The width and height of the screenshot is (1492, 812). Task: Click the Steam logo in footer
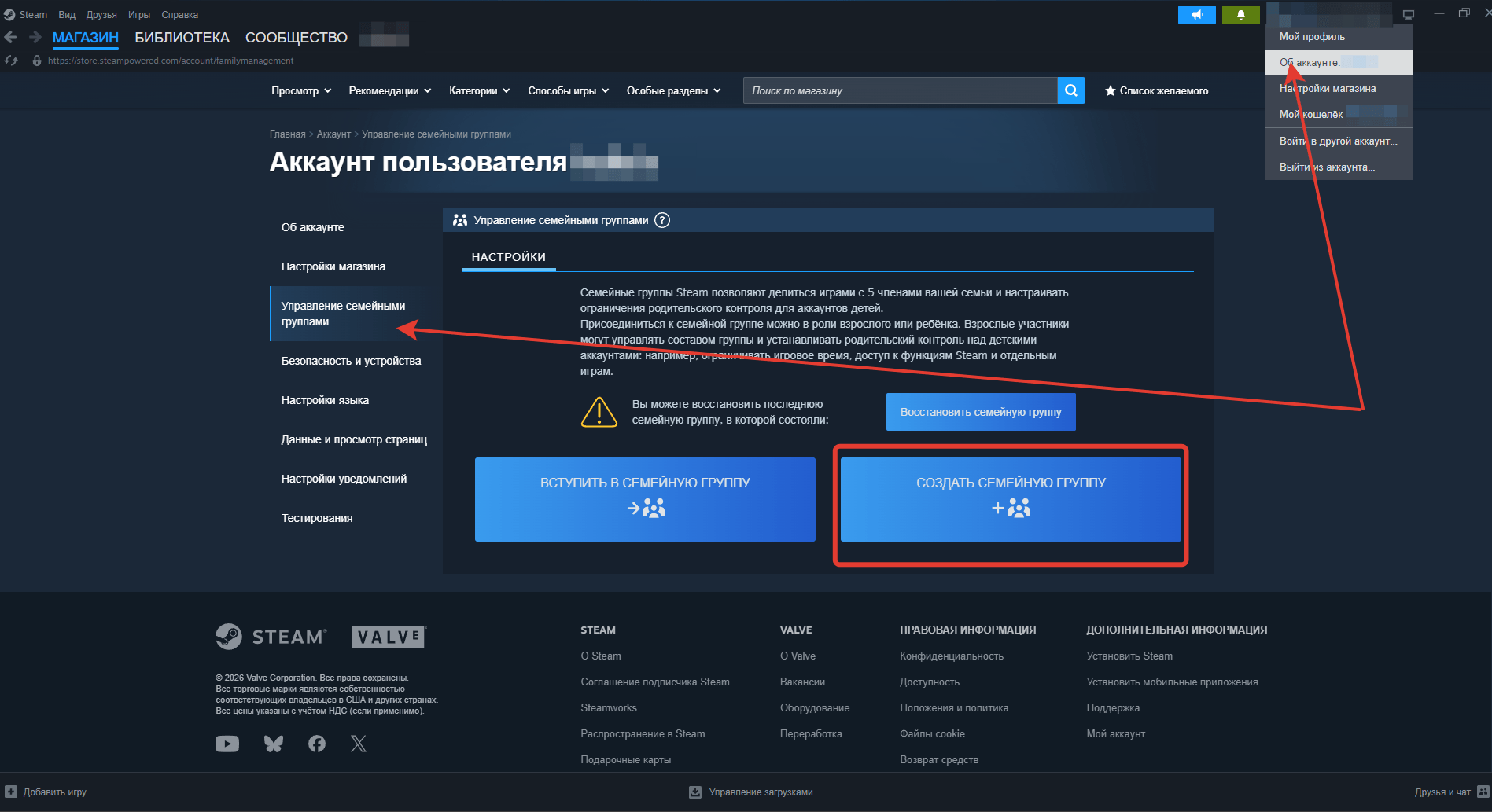click(x=271, y=637)
